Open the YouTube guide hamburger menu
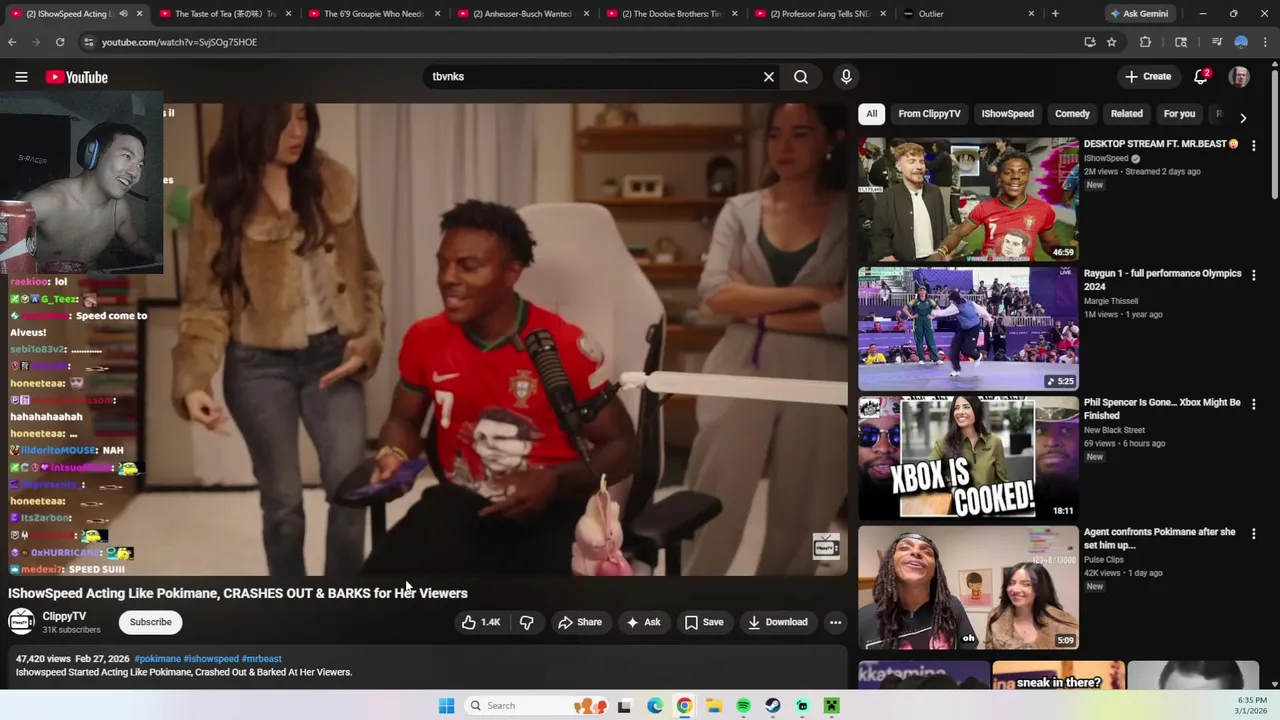This screenshot has width=1280, height=720. 21,77
